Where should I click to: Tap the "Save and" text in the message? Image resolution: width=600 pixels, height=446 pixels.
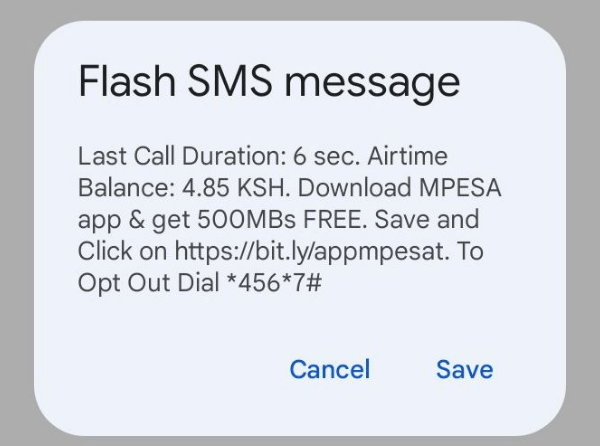coord(431,219)
